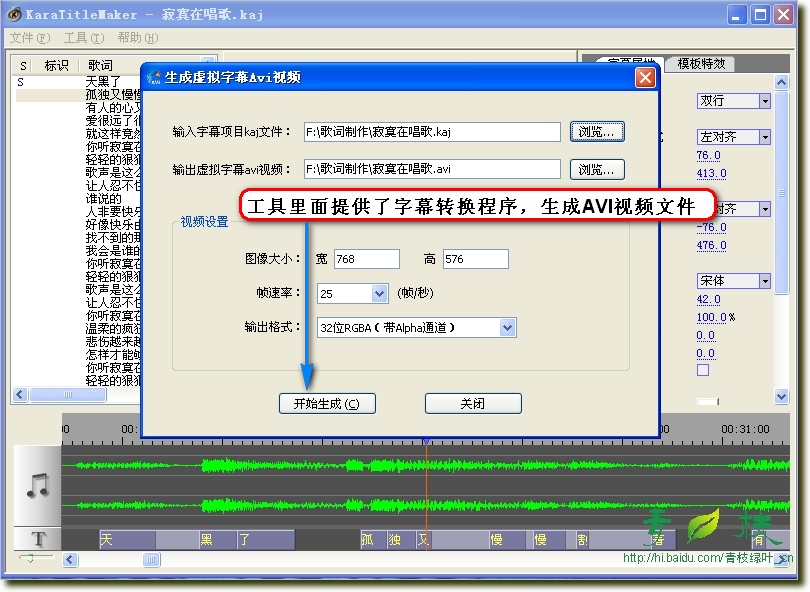This screenshot has width=810, height=592.
Task: Click the upper green waveform channel
Action: tap(426, 465)
